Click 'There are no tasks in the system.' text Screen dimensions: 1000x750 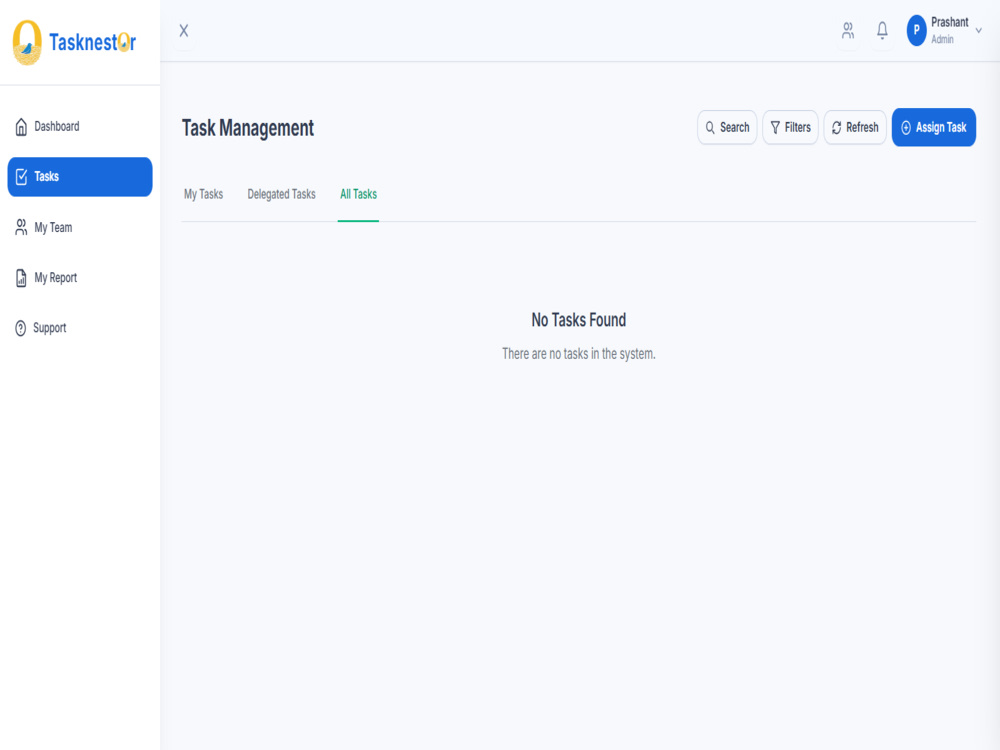(578, 354)
